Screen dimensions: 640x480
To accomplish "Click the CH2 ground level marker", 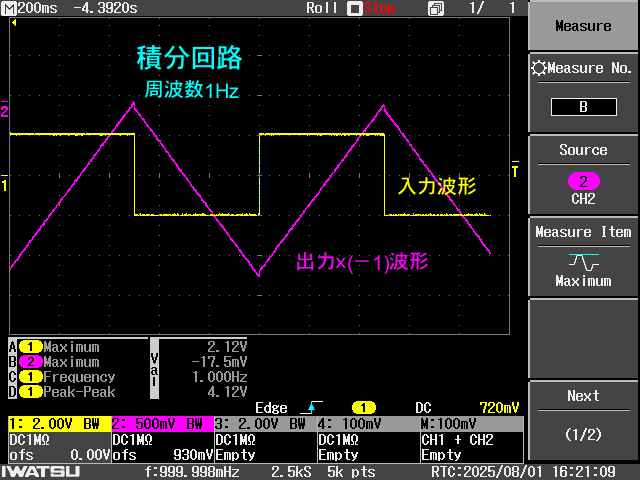I will [4, 111].
